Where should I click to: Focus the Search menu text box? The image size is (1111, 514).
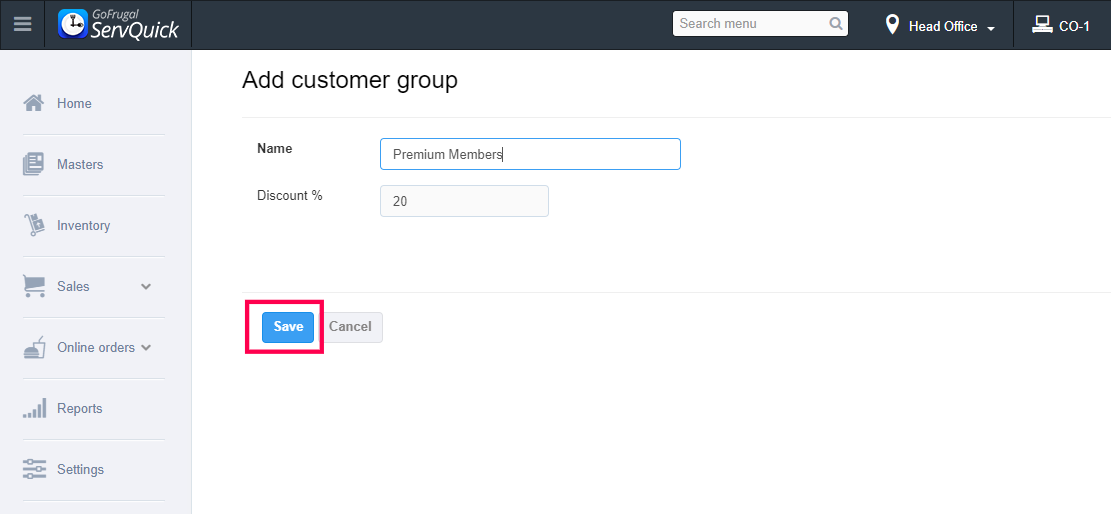(750, 24)
